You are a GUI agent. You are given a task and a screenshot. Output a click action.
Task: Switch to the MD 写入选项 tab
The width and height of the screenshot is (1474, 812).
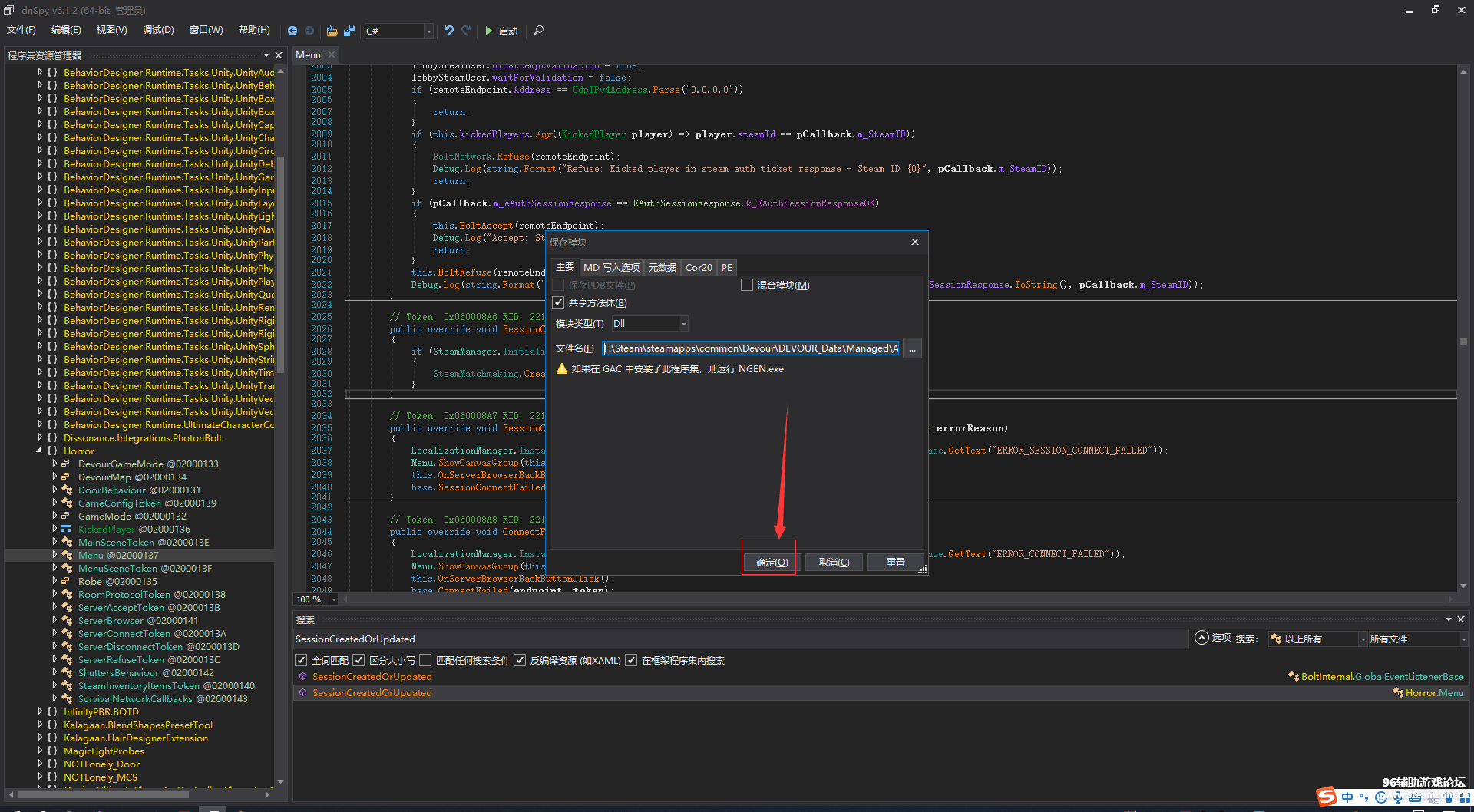click(x=611, y=267)
